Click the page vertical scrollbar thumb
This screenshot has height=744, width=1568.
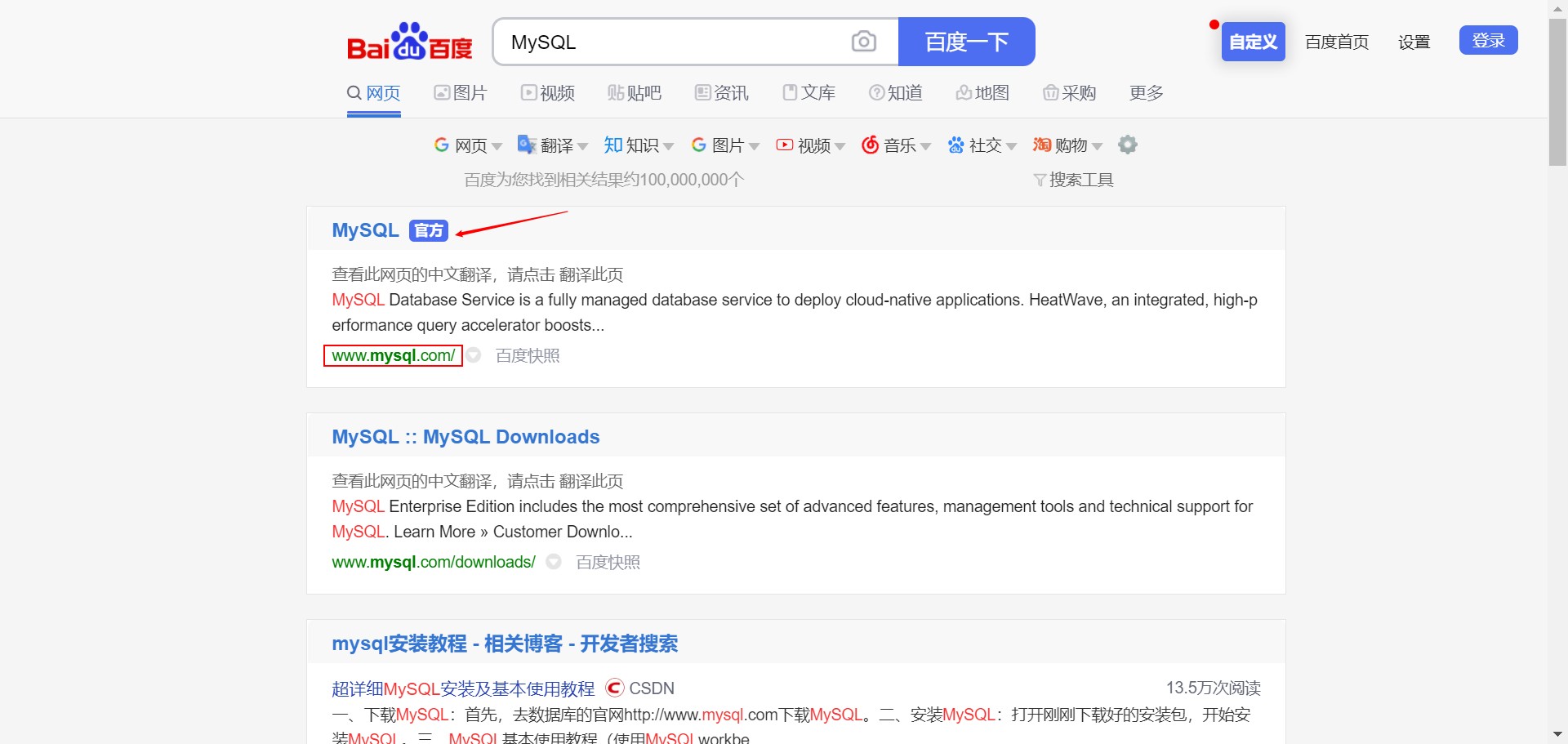tap(1557, 91)
